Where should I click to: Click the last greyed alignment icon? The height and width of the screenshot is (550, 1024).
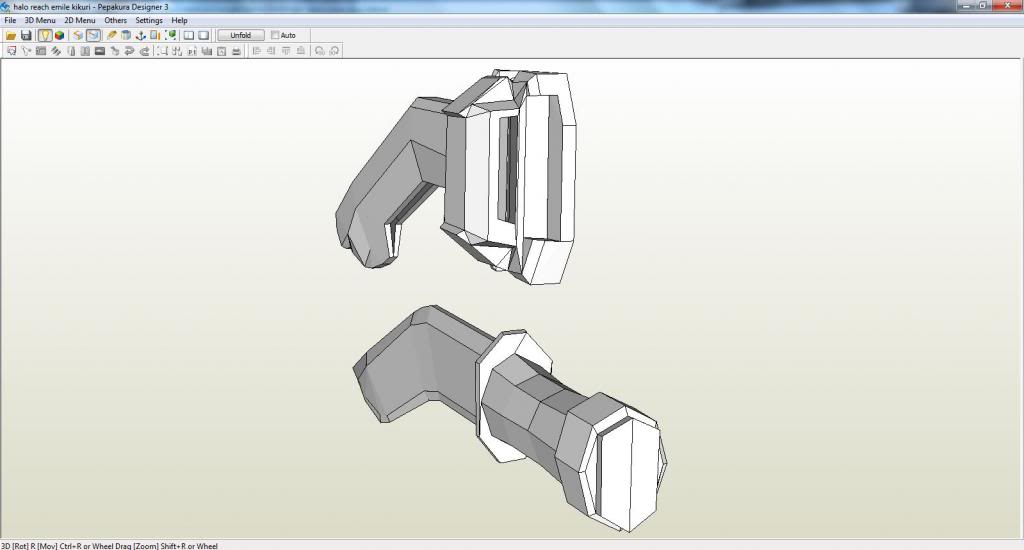point(300,51)
